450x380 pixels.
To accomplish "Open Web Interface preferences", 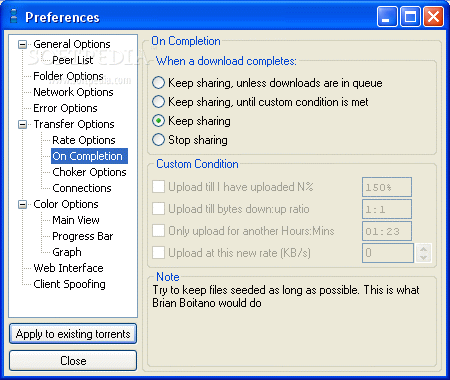I will [x=68, y=268].
